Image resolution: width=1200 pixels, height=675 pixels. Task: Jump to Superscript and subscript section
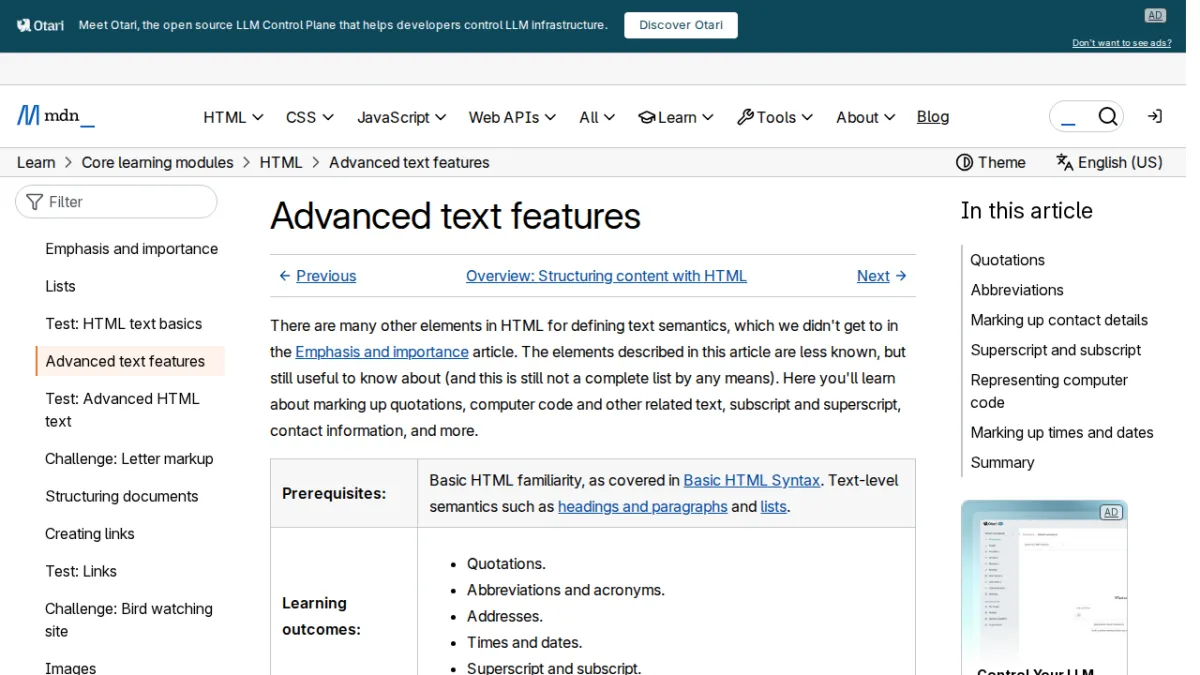point(1056,350)
